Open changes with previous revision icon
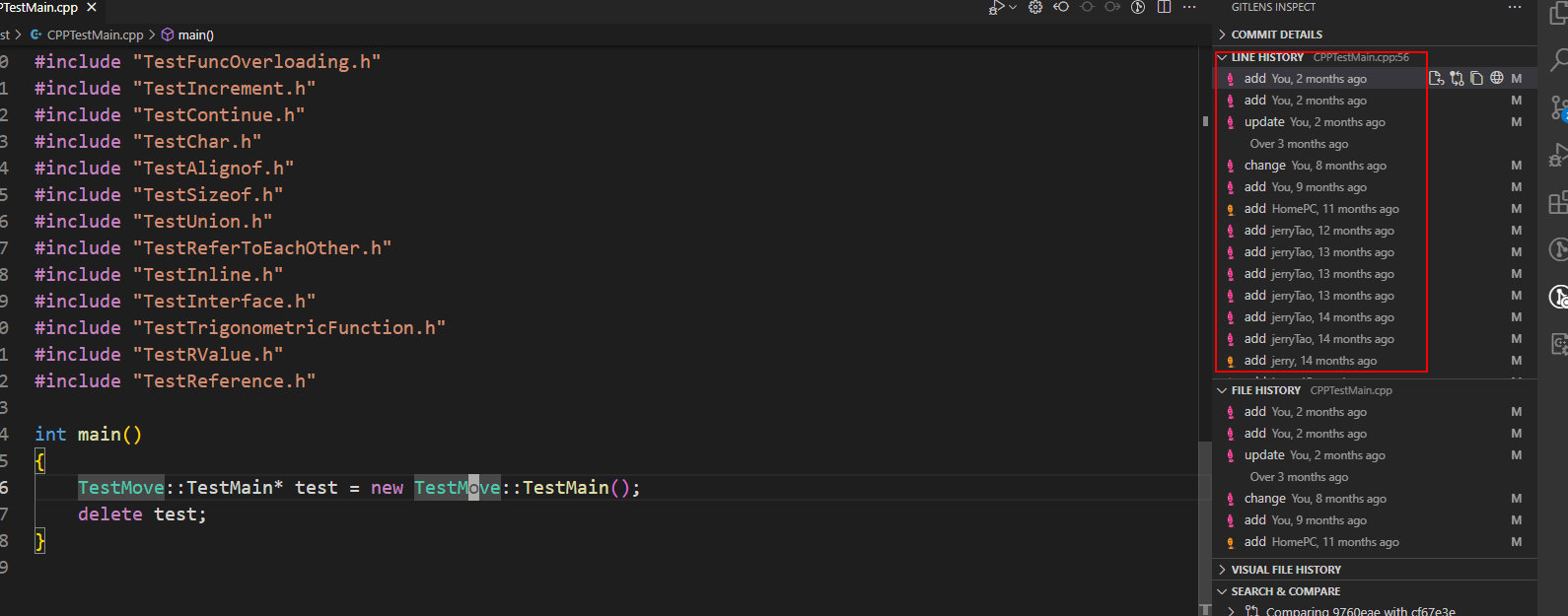This screenshot has width=1568, height=616. click(x=1061, y=7)
